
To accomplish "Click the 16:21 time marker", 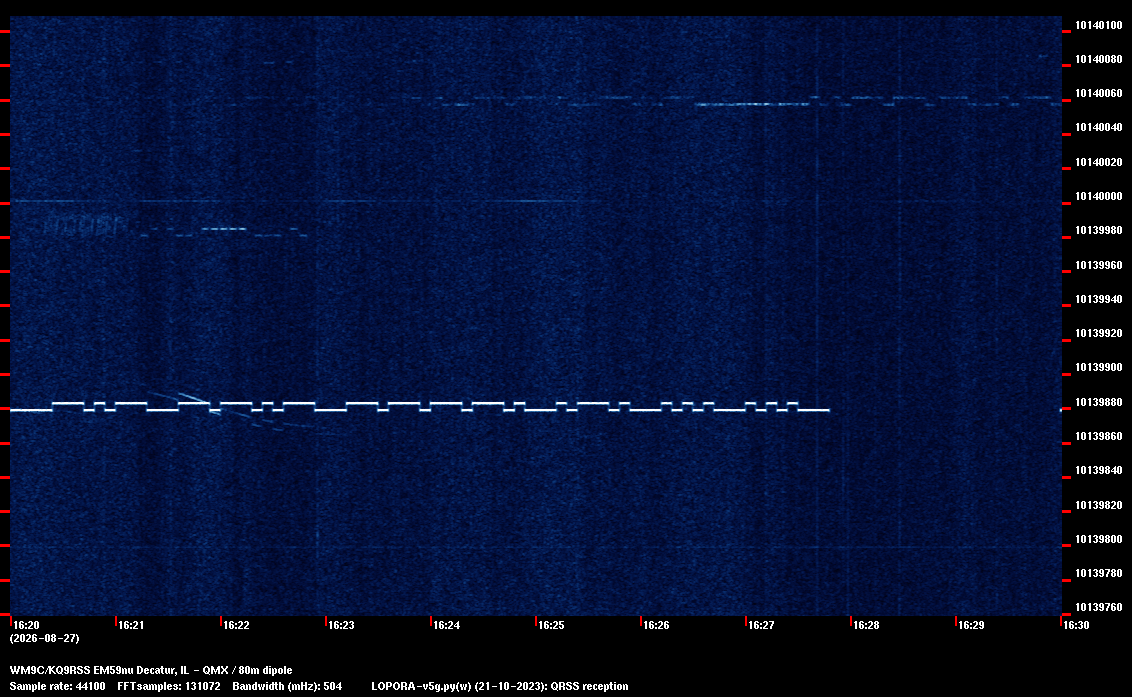I will (x=131, y=625).
